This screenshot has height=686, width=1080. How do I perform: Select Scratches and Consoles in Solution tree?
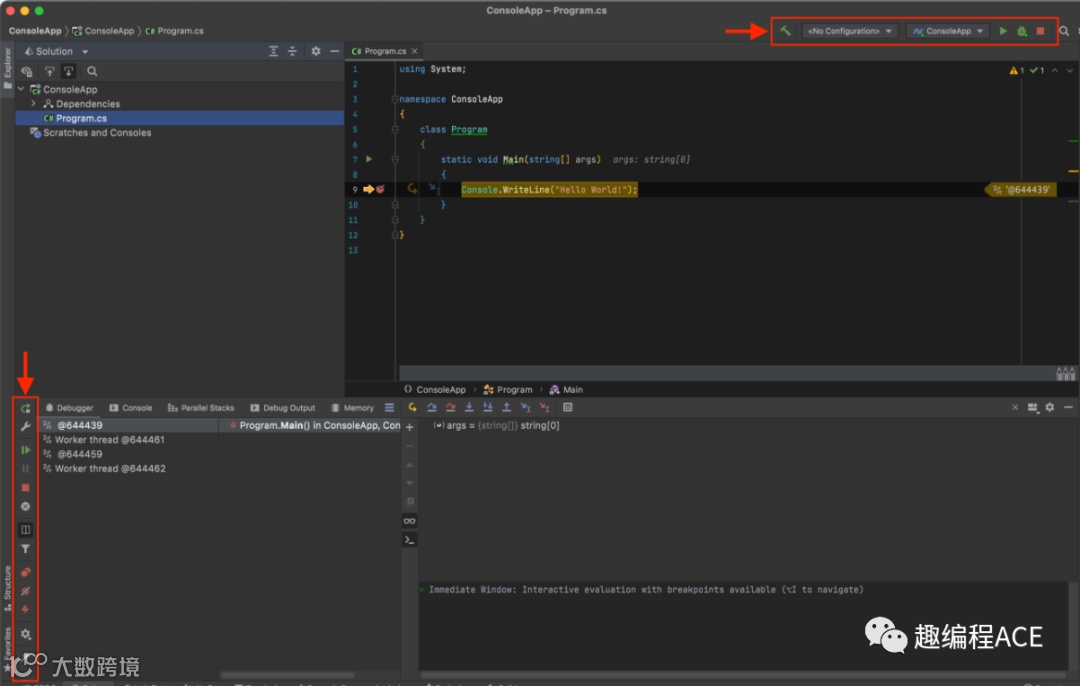click(97, 133)
